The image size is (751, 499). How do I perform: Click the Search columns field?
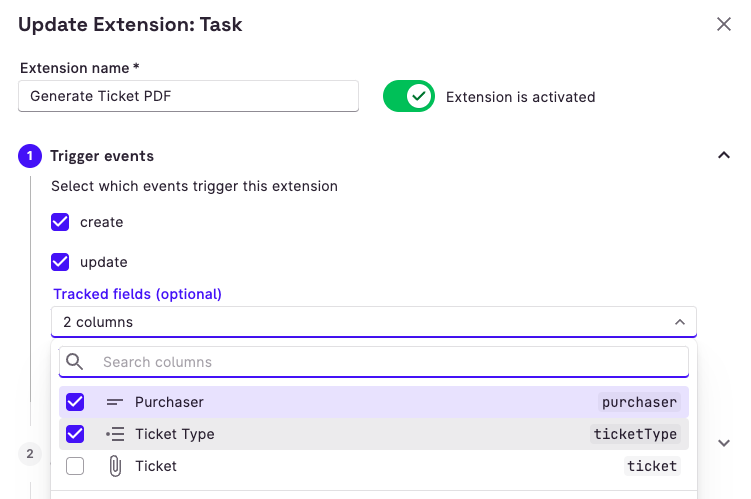point(390,362)
